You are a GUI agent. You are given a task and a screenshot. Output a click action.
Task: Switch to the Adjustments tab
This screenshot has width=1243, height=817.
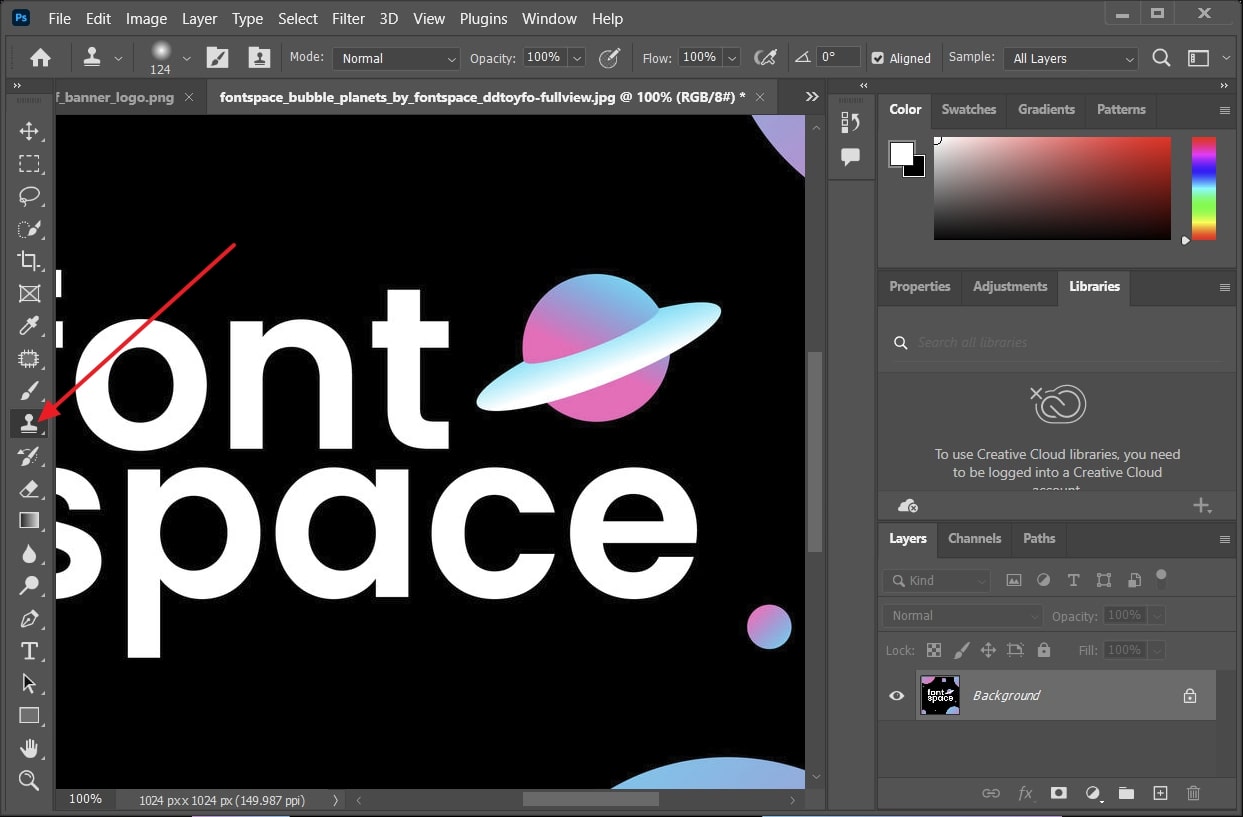(1010, 286)
